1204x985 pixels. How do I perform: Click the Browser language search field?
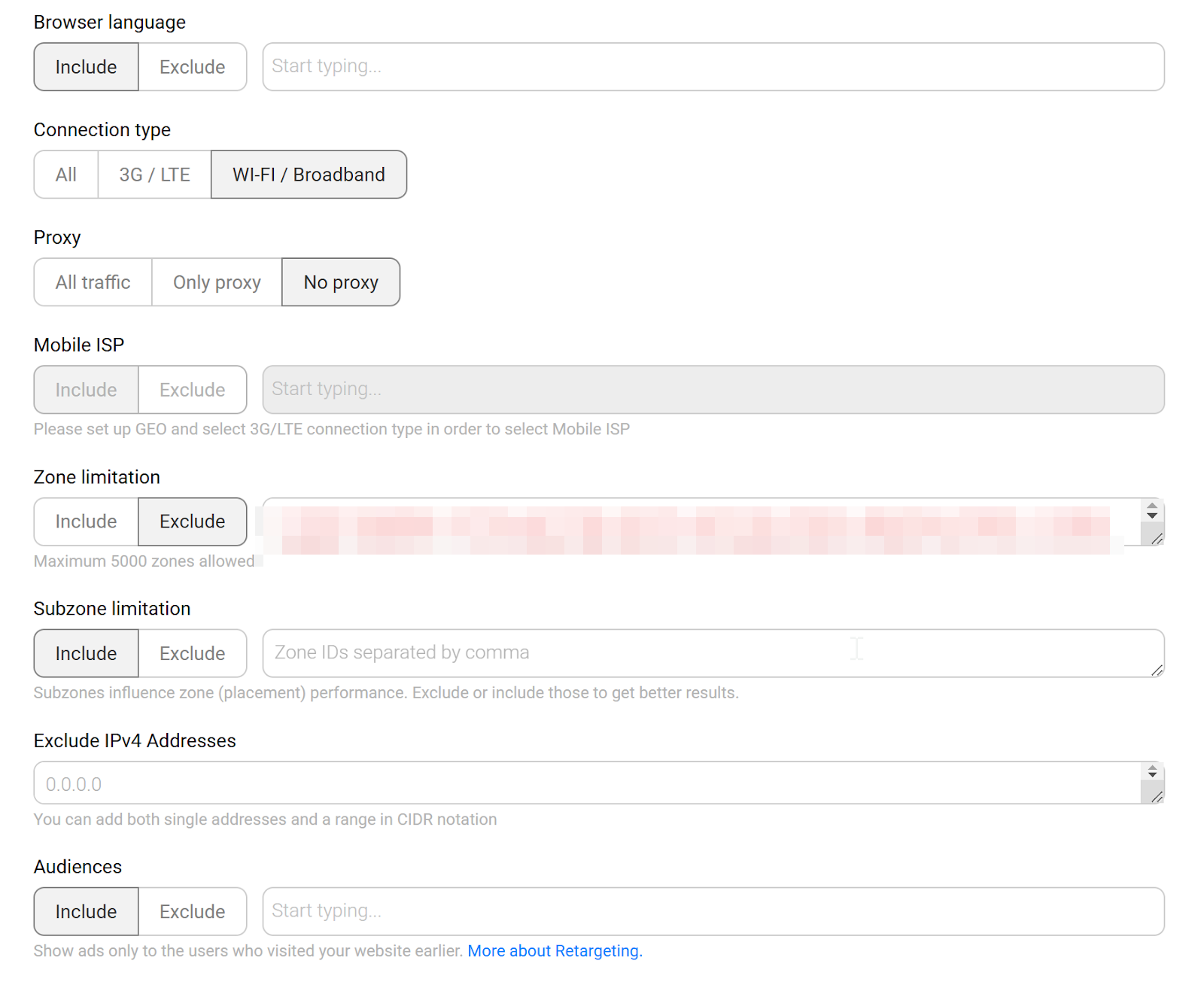(x=713, y=67)
